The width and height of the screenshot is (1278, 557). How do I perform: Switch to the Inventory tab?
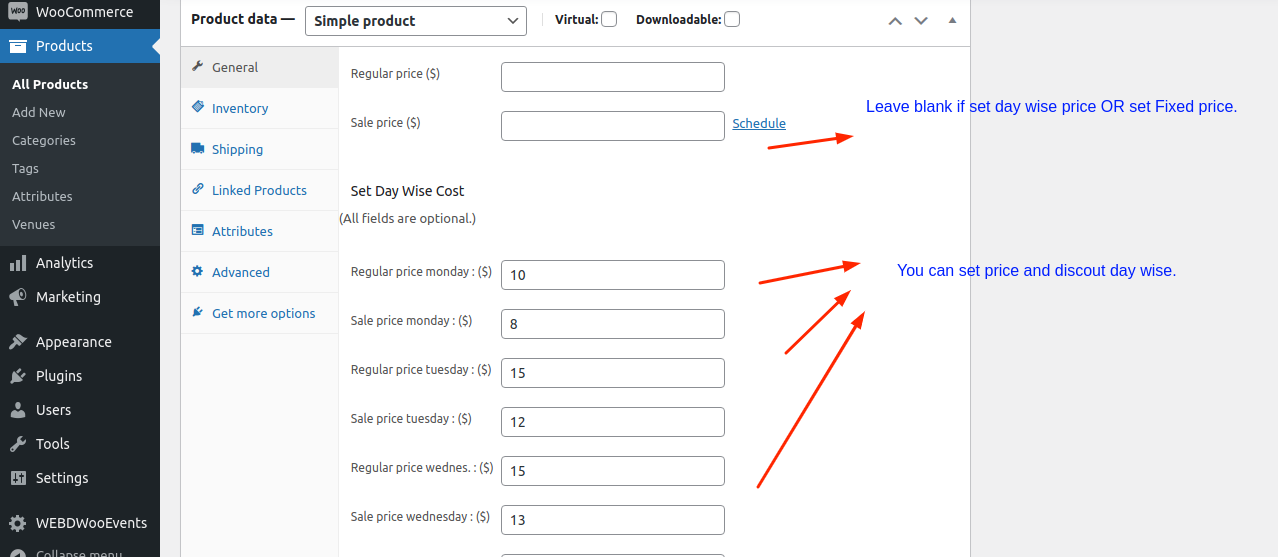240,108
